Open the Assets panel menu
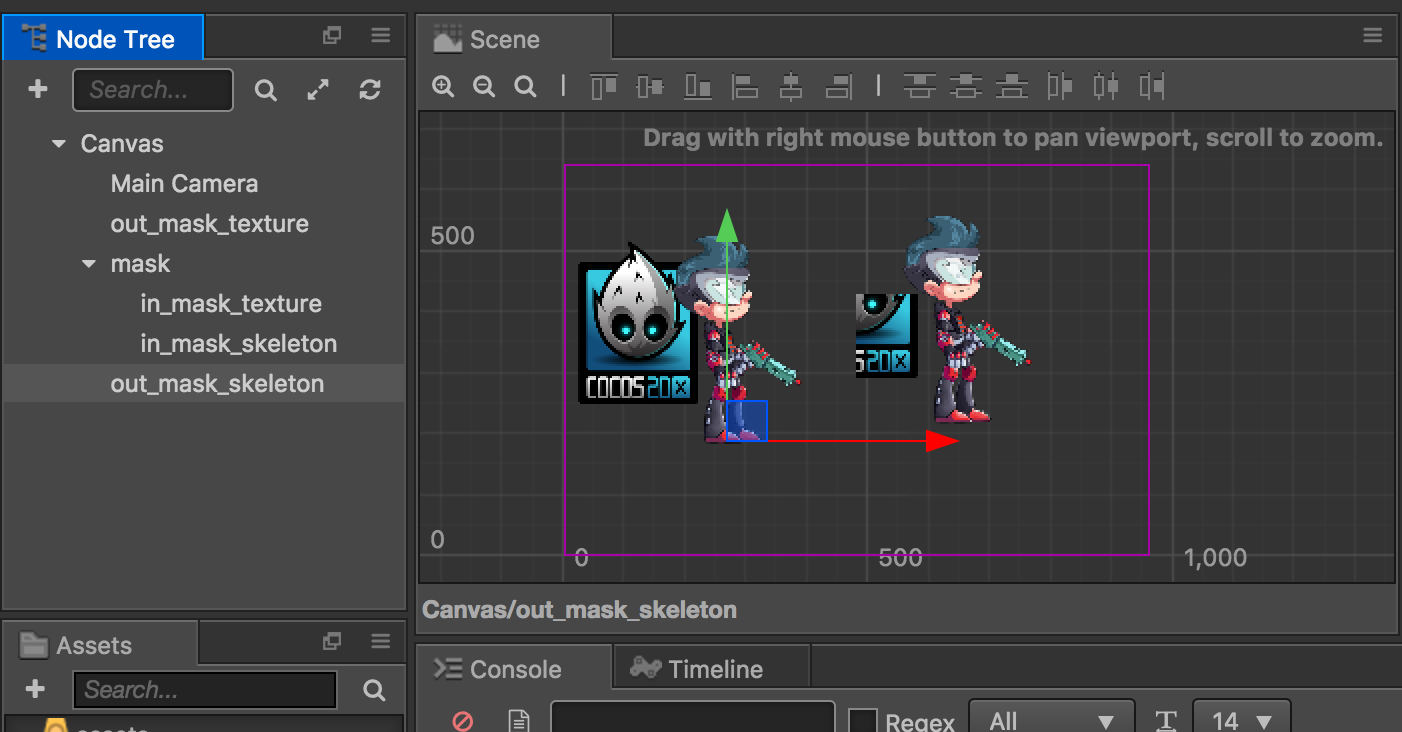1402x732 pixels. [380, 641]
